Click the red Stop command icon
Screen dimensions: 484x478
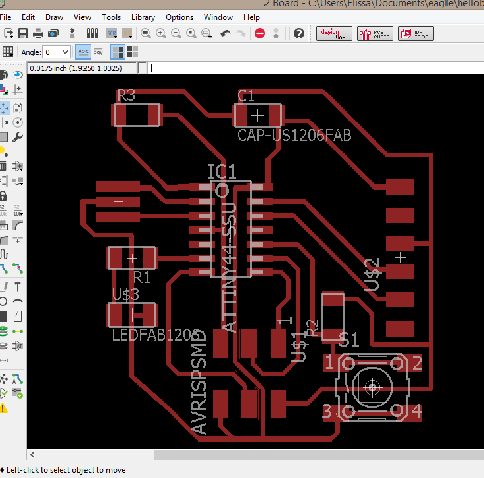[260, 33]
